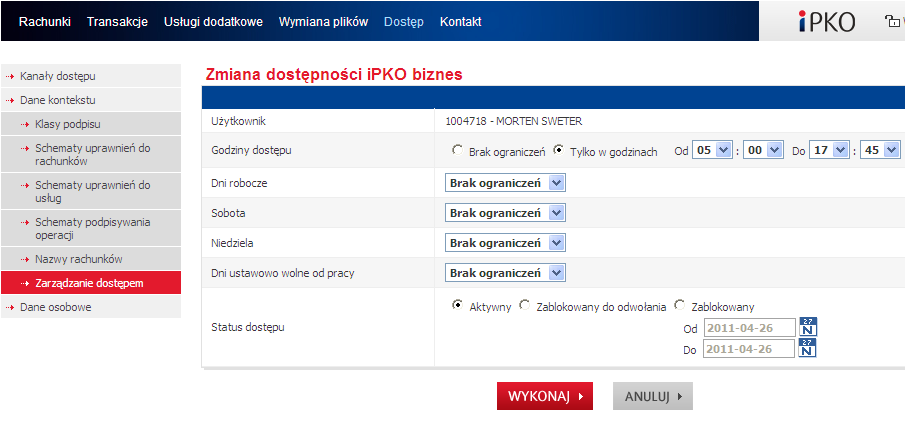This screenshot has height=422, width=905.
Task: Expand the Dni robocze dropdown
Action: click(x=505, y=183)
